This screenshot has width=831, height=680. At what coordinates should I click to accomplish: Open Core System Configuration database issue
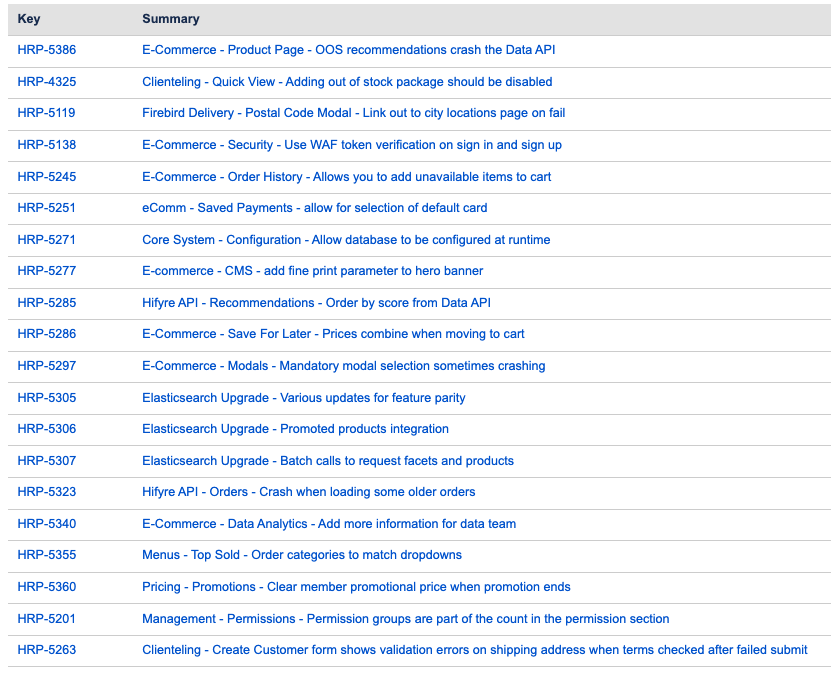click(346, 240)
